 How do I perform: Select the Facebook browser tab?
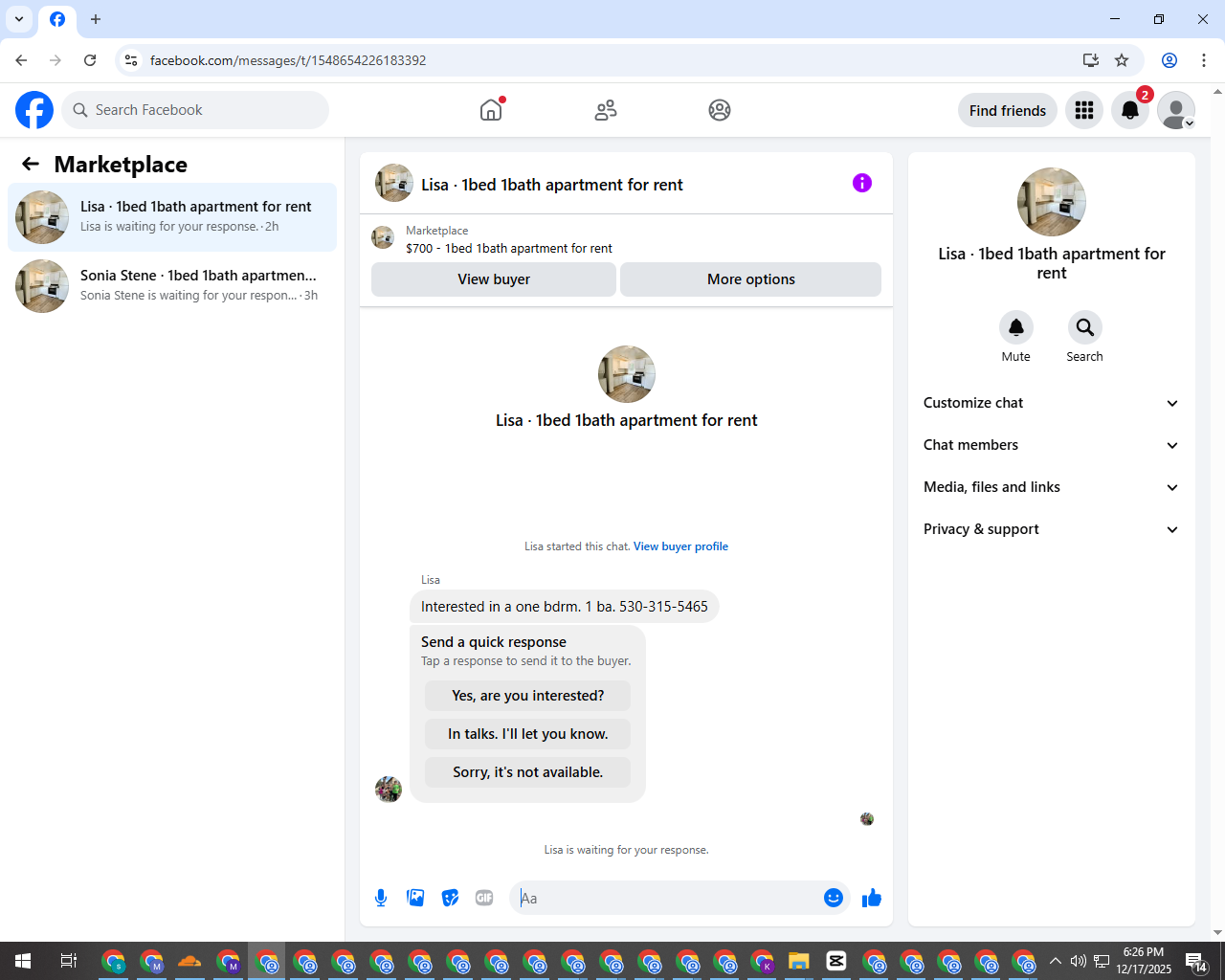click(57, 19)
